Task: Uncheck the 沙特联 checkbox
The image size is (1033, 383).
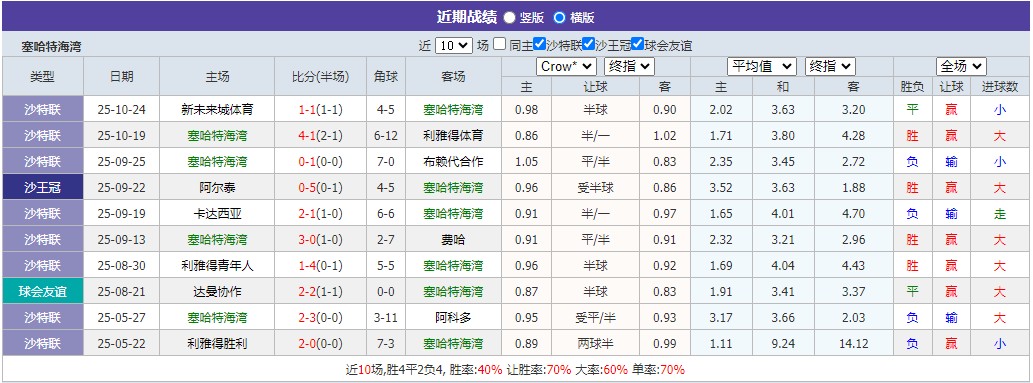Action: point(540,44)
